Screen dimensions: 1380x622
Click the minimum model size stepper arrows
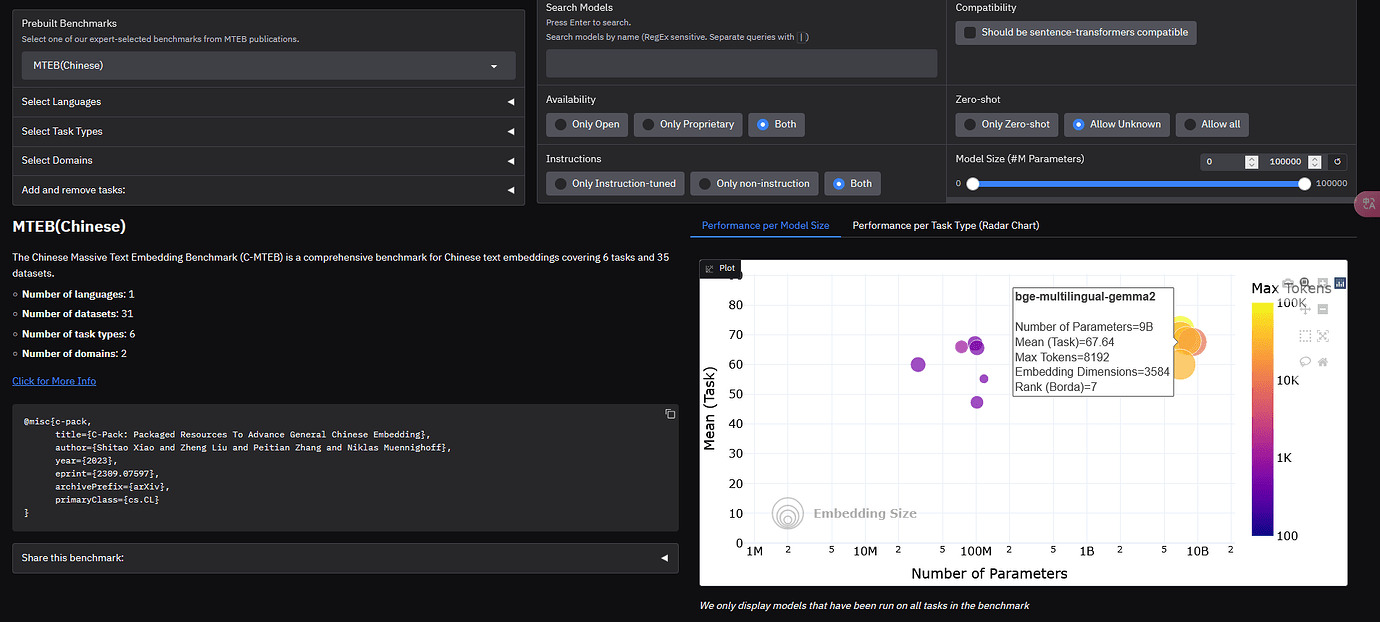1251,162
